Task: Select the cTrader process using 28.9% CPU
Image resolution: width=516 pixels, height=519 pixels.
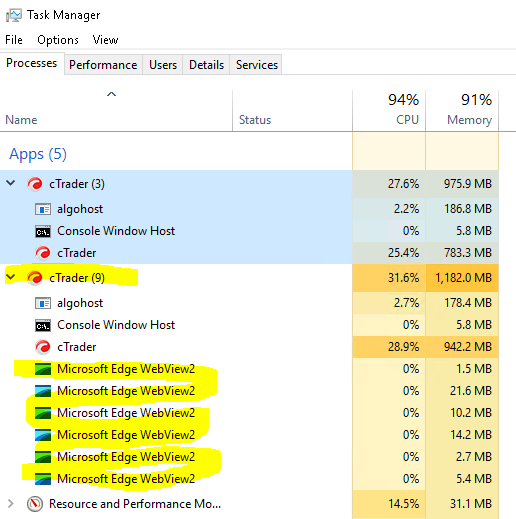Action: [77, 347]
